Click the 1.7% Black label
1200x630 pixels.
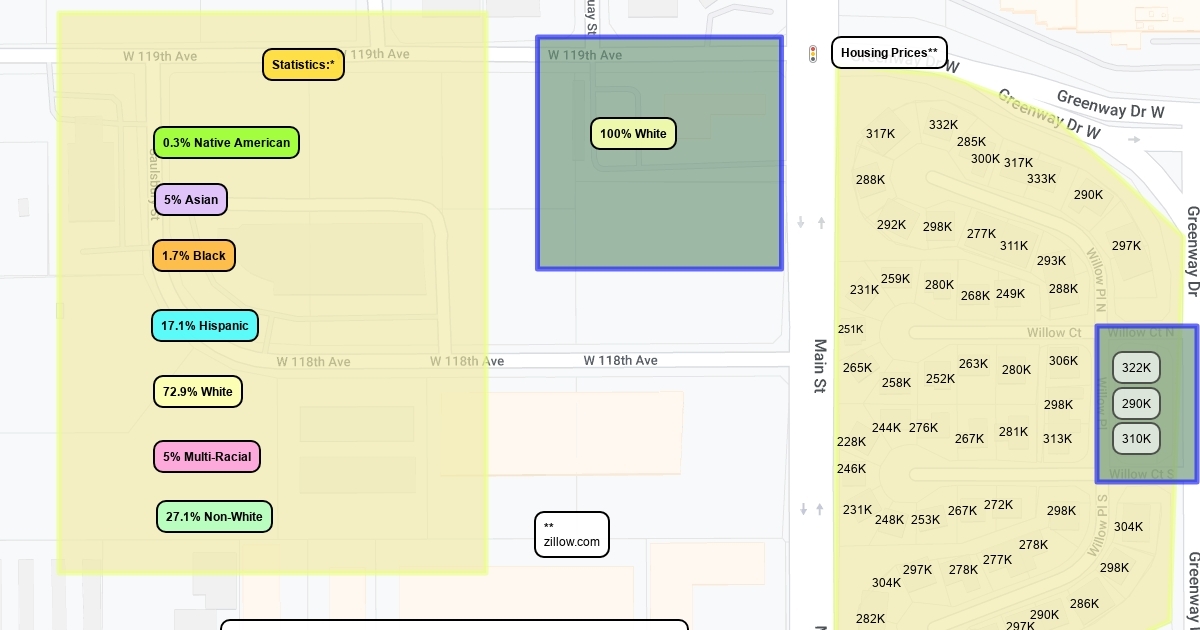[x=194, y=256]
